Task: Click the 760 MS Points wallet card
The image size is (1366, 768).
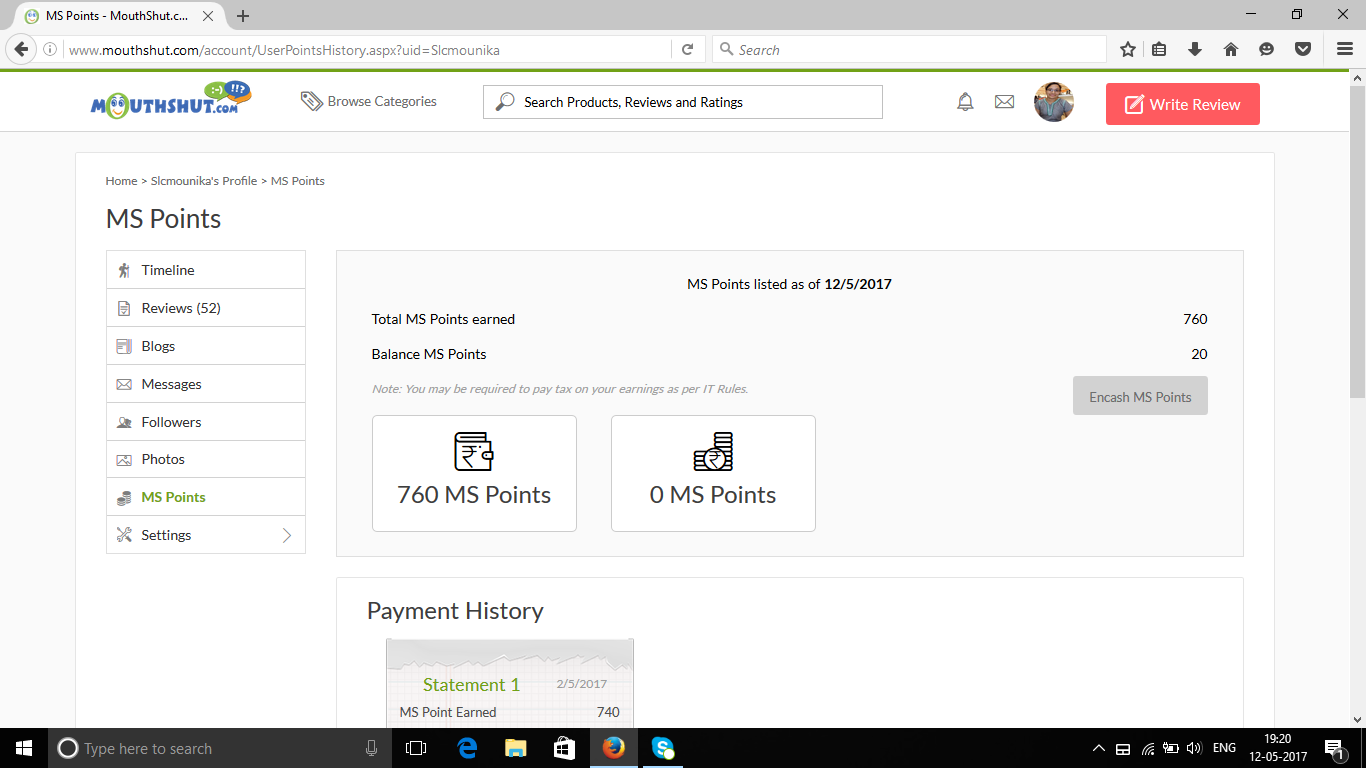Action: 474,473
